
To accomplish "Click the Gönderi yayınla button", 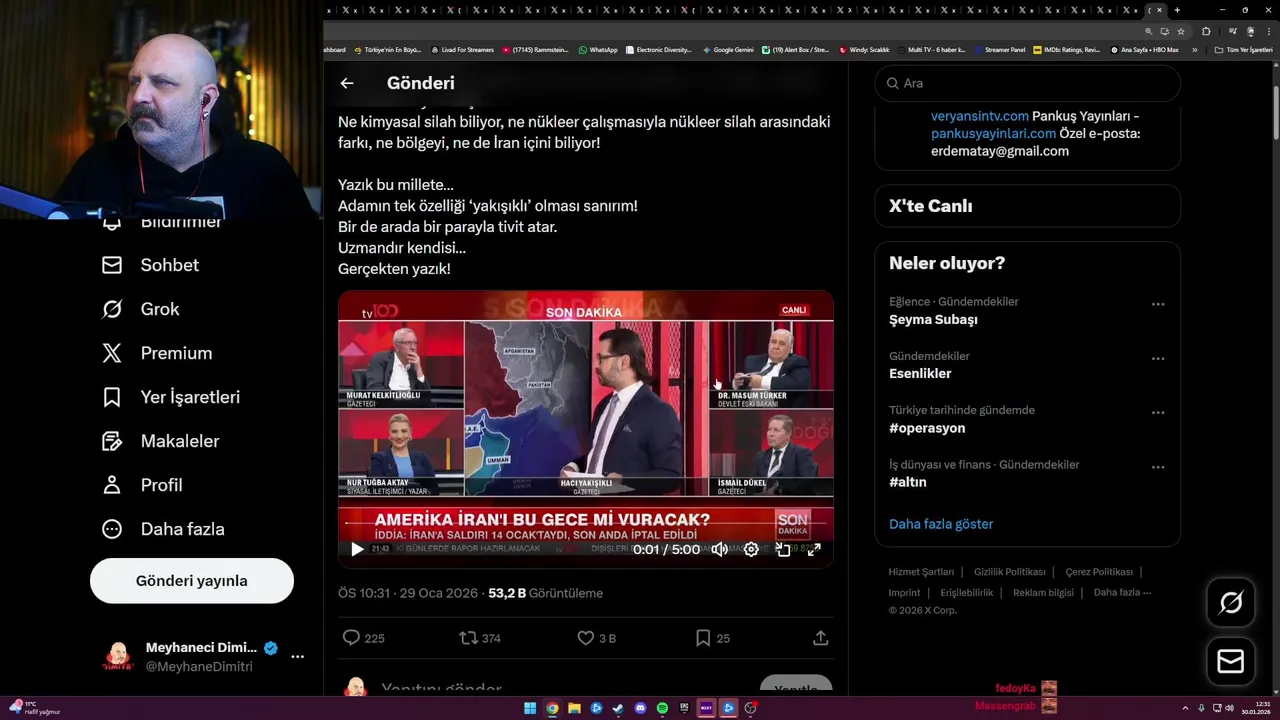I will (192, 581).
